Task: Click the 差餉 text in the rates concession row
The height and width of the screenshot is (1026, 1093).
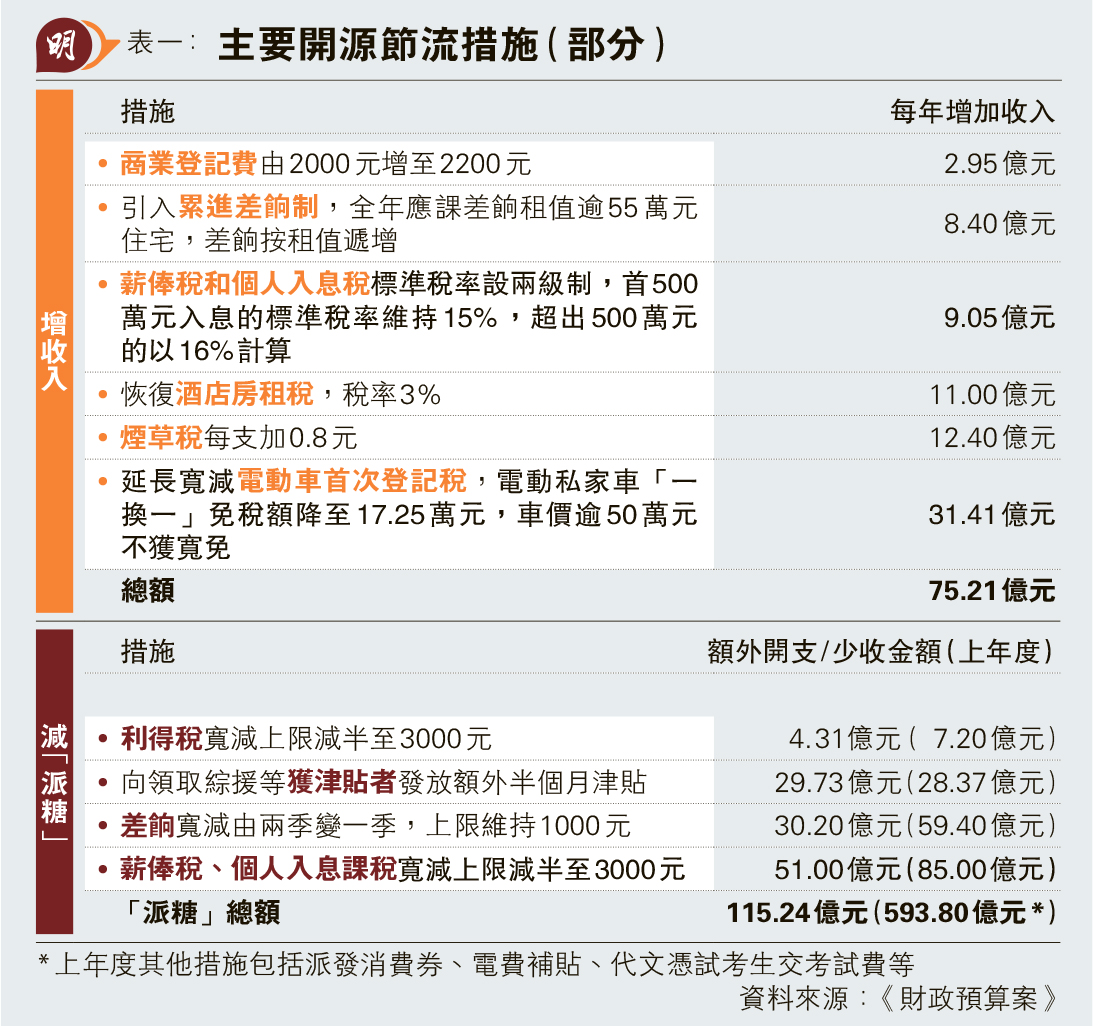Action: tap(148, 825)
